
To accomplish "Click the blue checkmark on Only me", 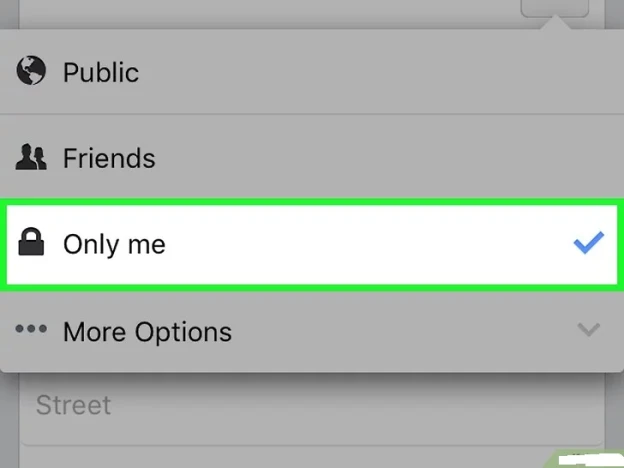I will (x=589, y=242).
